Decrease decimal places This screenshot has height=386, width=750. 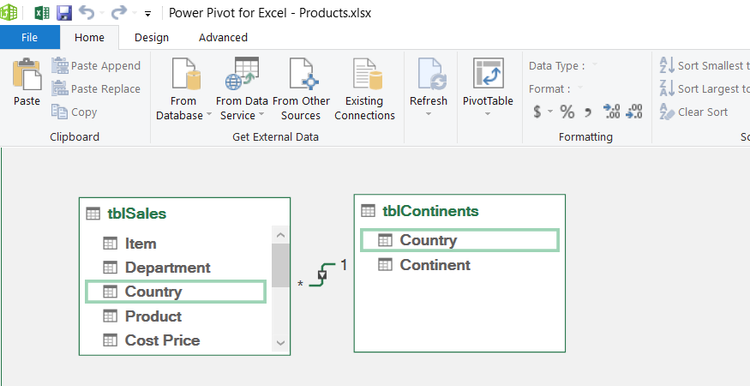[634, 111]
